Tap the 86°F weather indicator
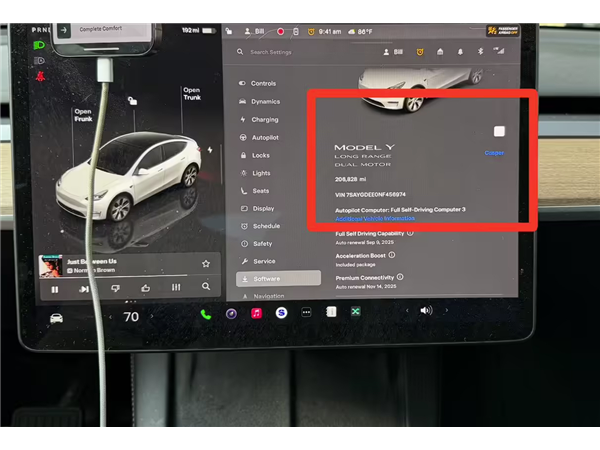The width and height of the screenshot is (600, 450). tap(360, 32)
